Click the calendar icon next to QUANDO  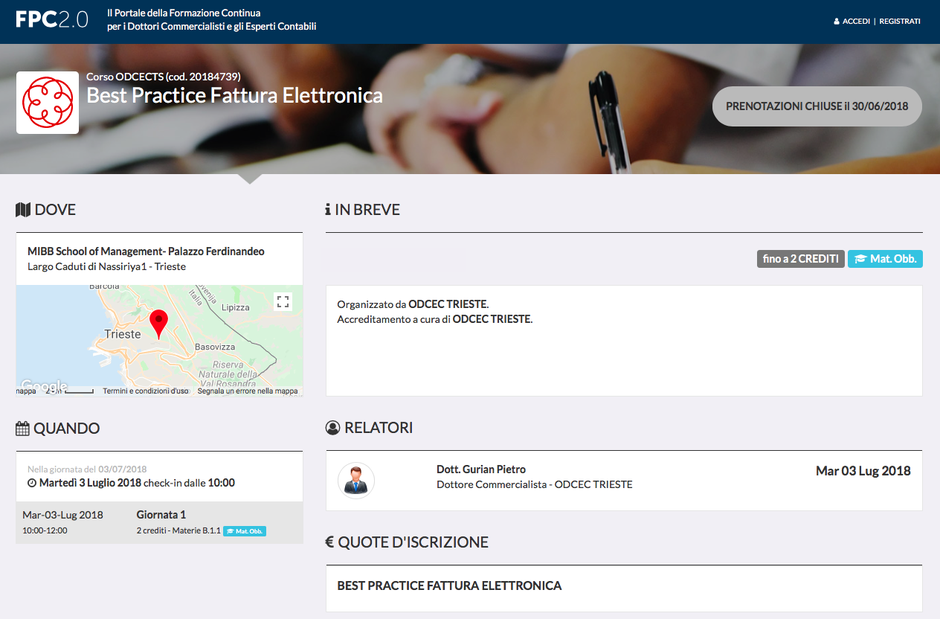pyautogui.click(x=22, y=428)
